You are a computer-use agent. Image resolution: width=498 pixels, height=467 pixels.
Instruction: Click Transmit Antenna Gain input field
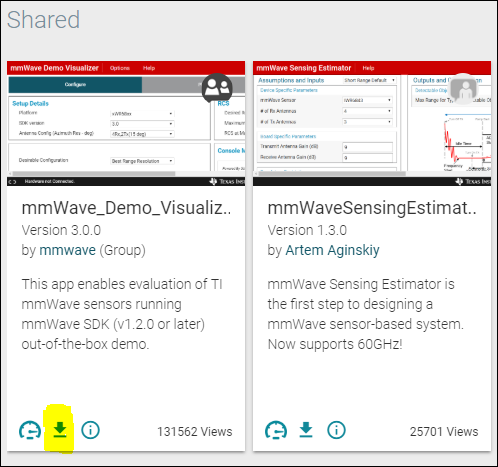[x=368, y=147]
